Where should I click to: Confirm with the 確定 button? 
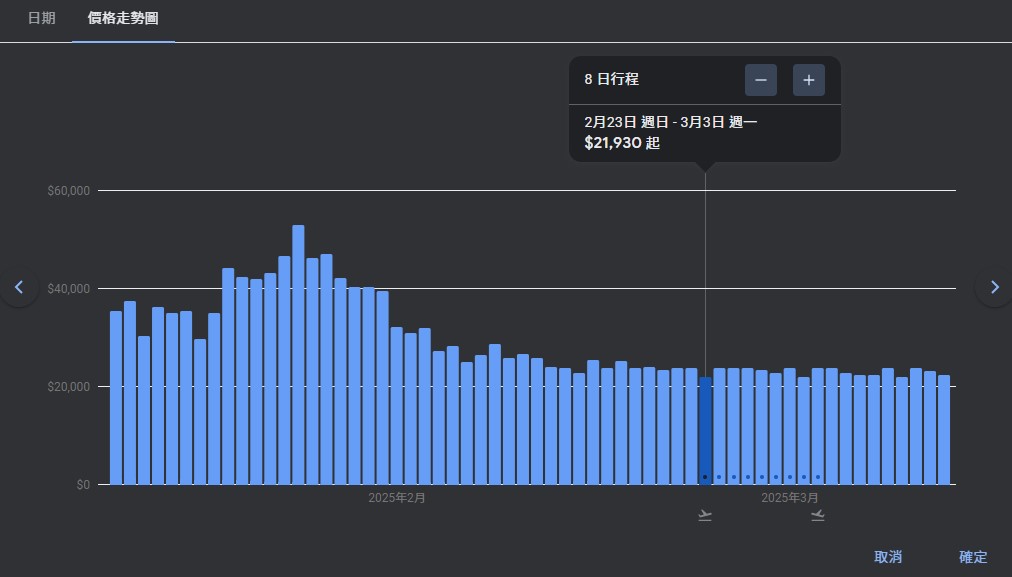[x=972, y=557]
